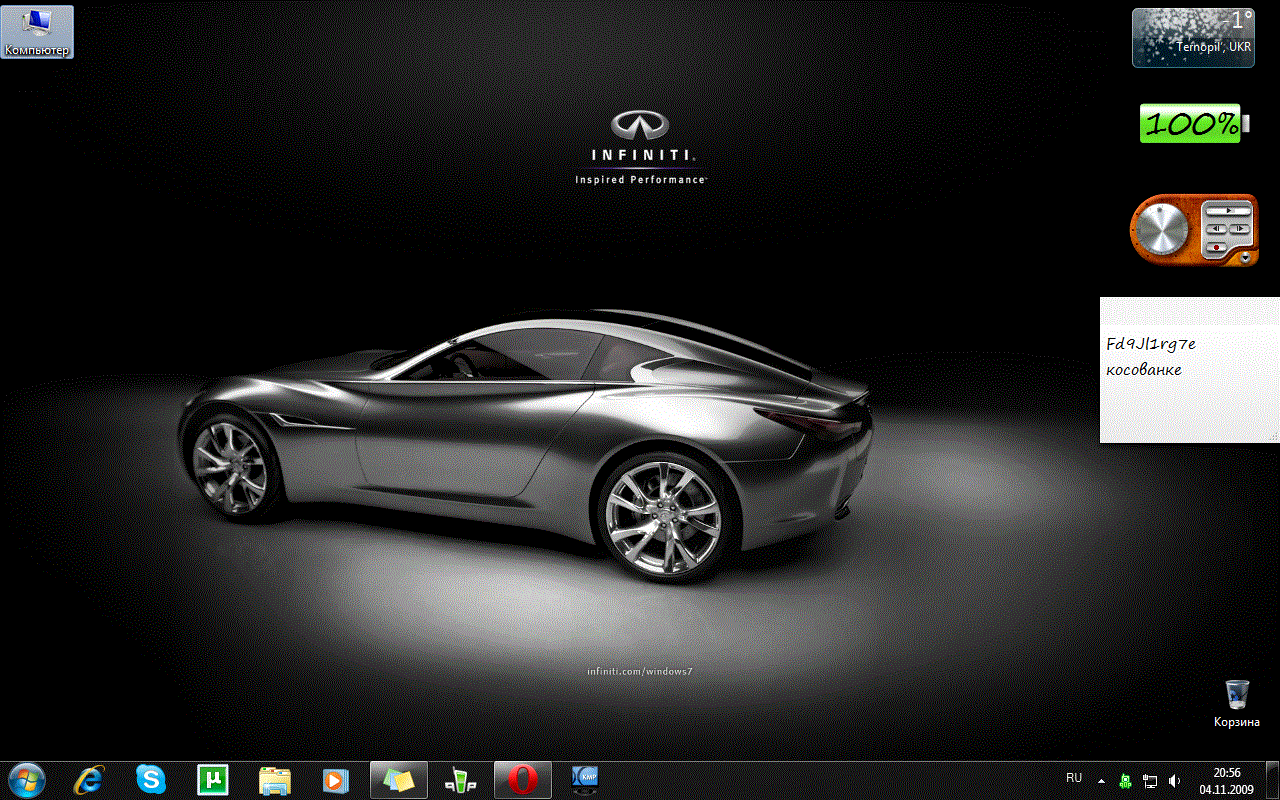
Task: Switch to the Sticky Notes taskbar button
Action: coord(399,779)
